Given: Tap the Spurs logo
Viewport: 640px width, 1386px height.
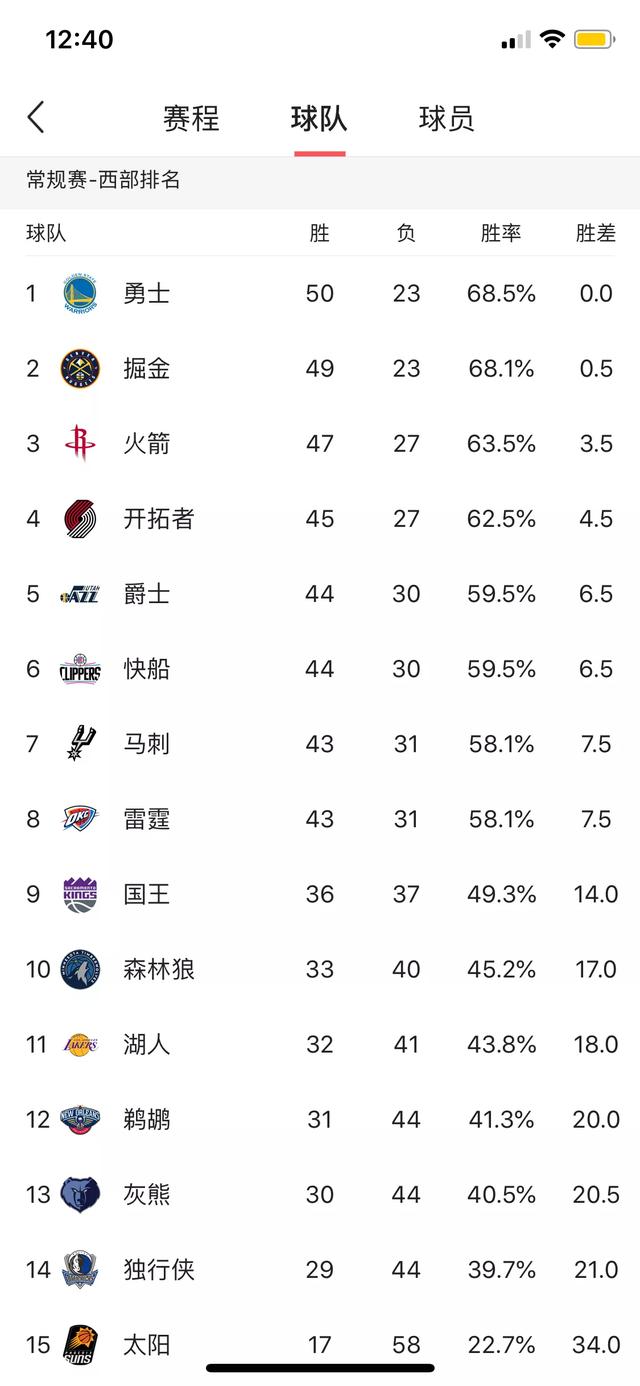Looking at the screenshot, I should click(x=80, y=743).
